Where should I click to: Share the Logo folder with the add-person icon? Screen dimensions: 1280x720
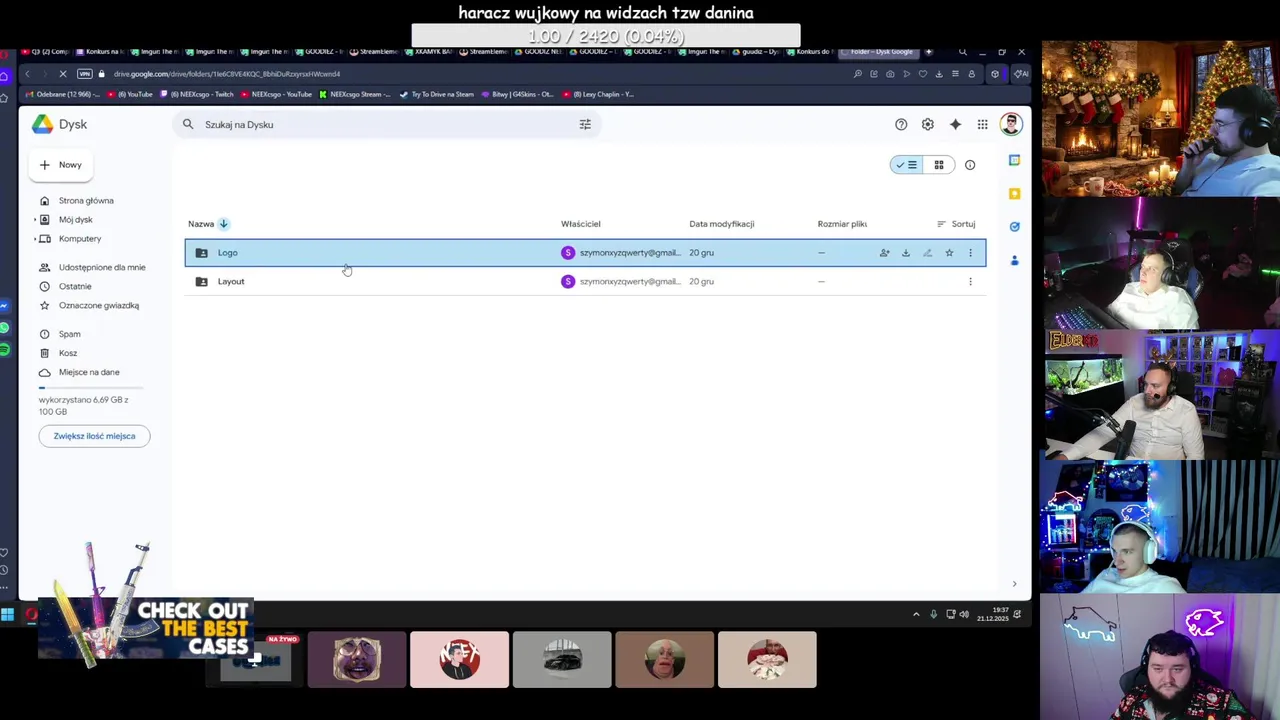click(884, 253)
